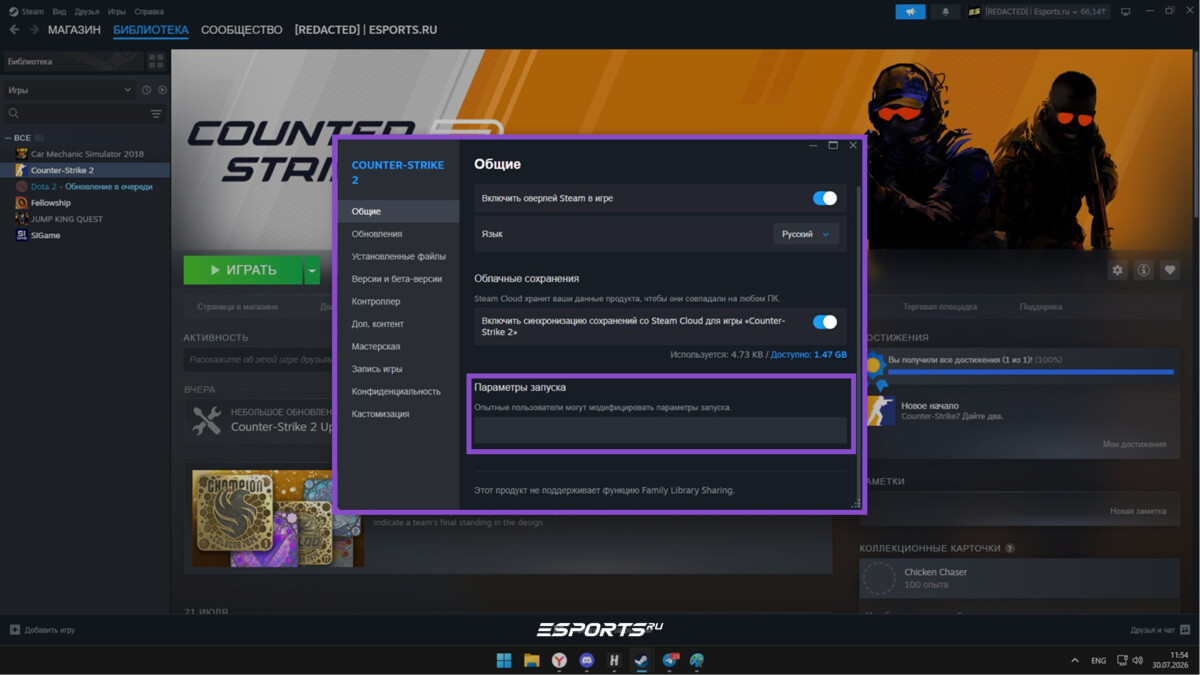The width and height of the screenshot is (1200, 675).
Task: Open the Steam taskbar icon
Action: tap(641, 660)
